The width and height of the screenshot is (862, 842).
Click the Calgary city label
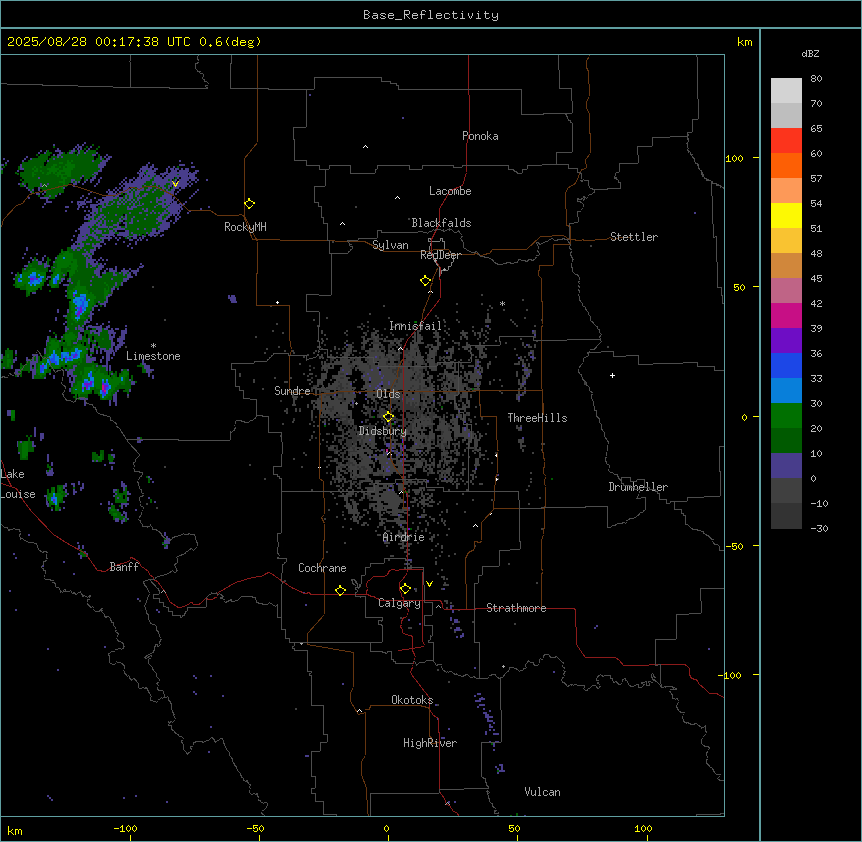(399, 603)
